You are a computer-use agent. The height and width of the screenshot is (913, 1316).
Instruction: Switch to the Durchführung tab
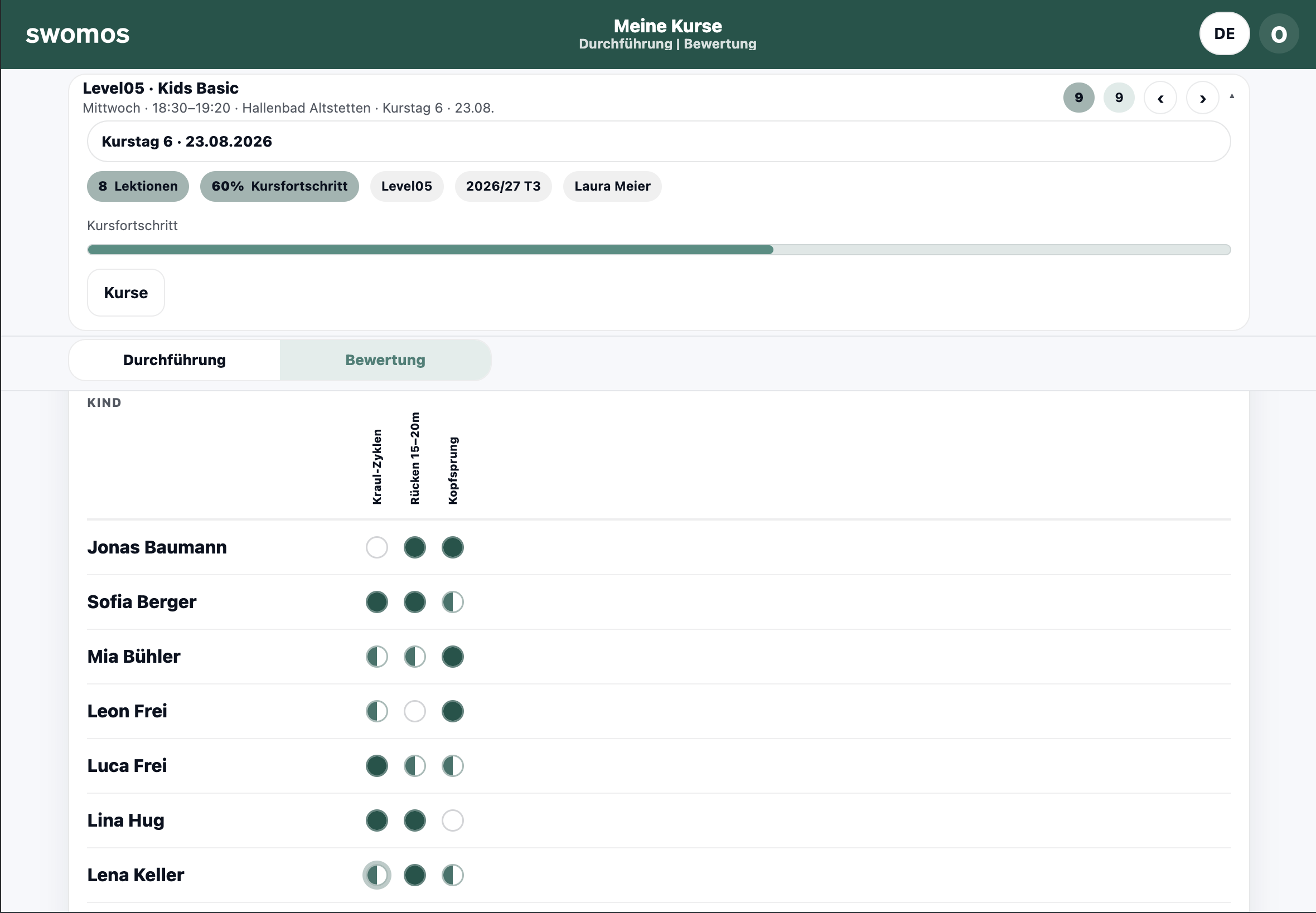click(x=175, y=360)
